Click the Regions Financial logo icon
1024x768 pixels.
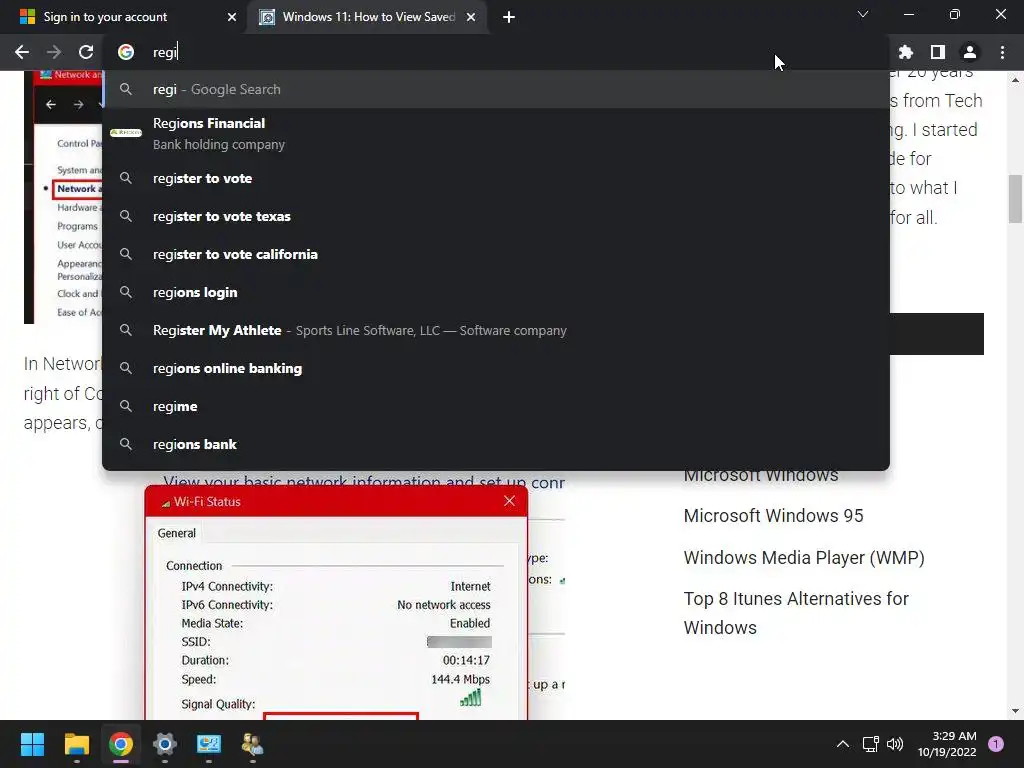pos(126,133)
